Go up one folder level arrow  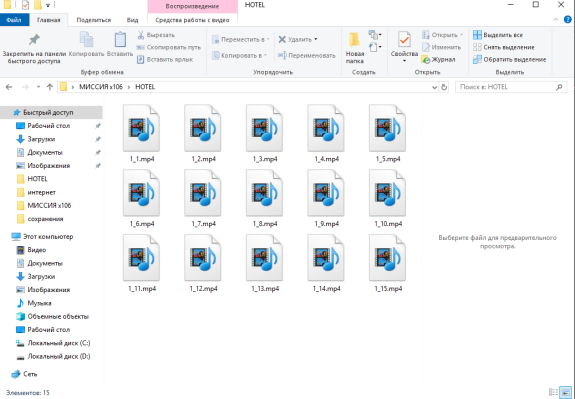50,87
